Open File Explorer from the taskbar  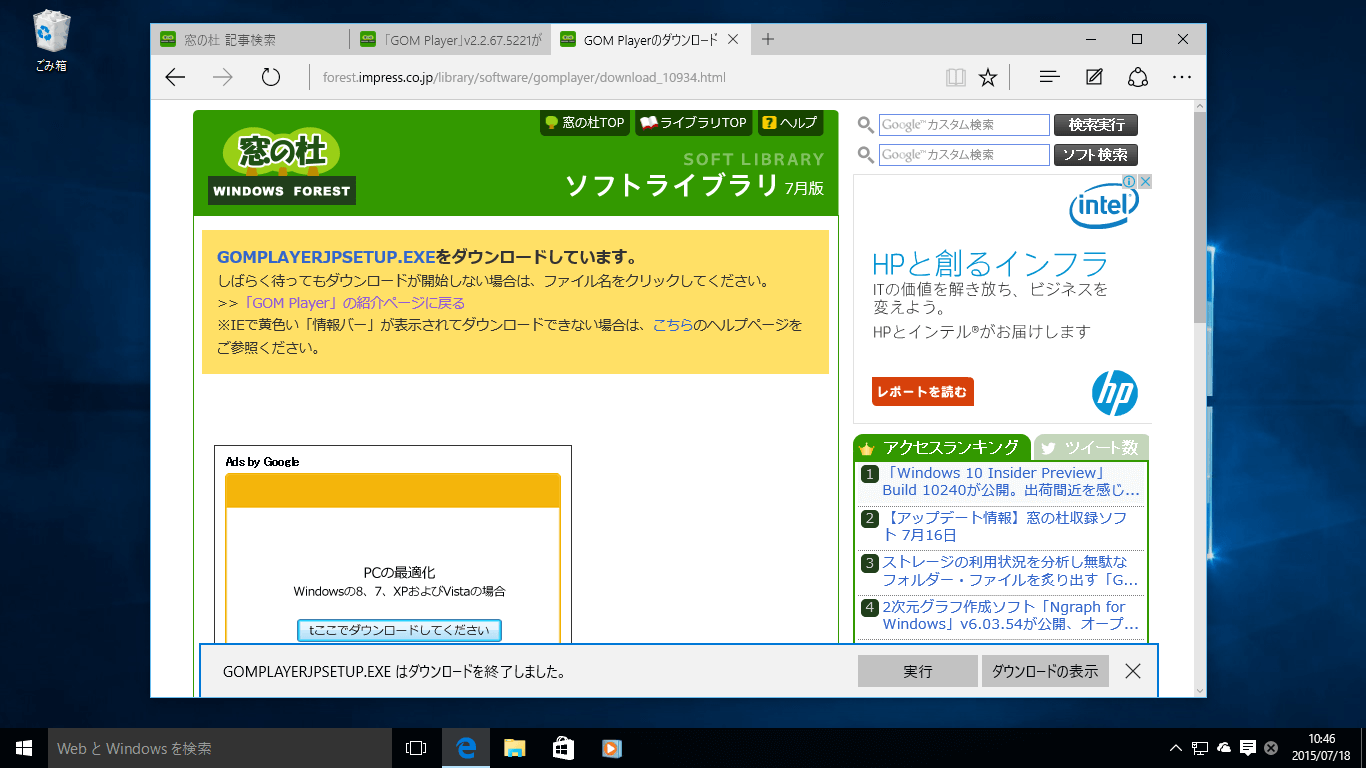tap(514, 748)
